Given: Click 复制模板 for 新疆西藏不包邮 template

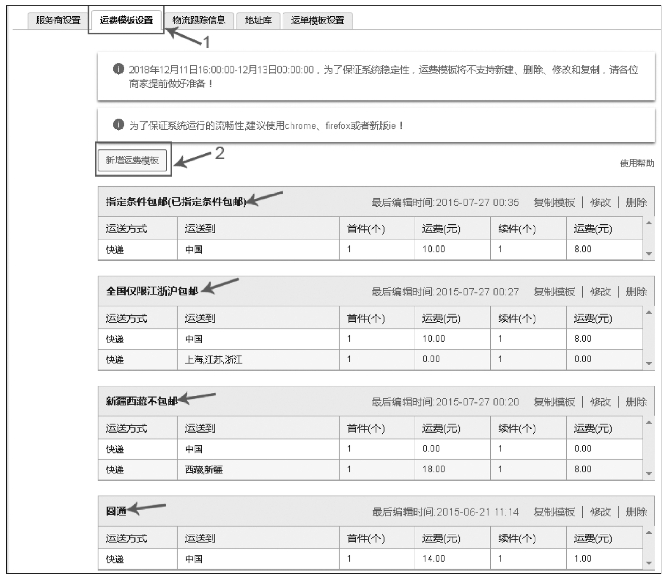Looking at the screenshot, I should [554, 402].
